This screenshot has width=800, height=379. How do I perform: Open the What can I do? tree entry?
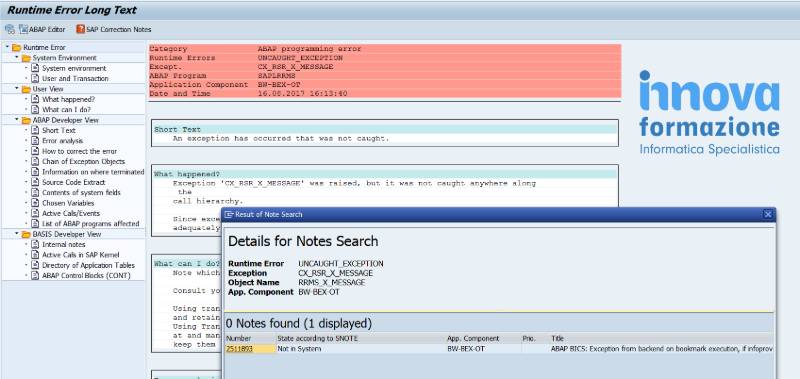(66, 110)
